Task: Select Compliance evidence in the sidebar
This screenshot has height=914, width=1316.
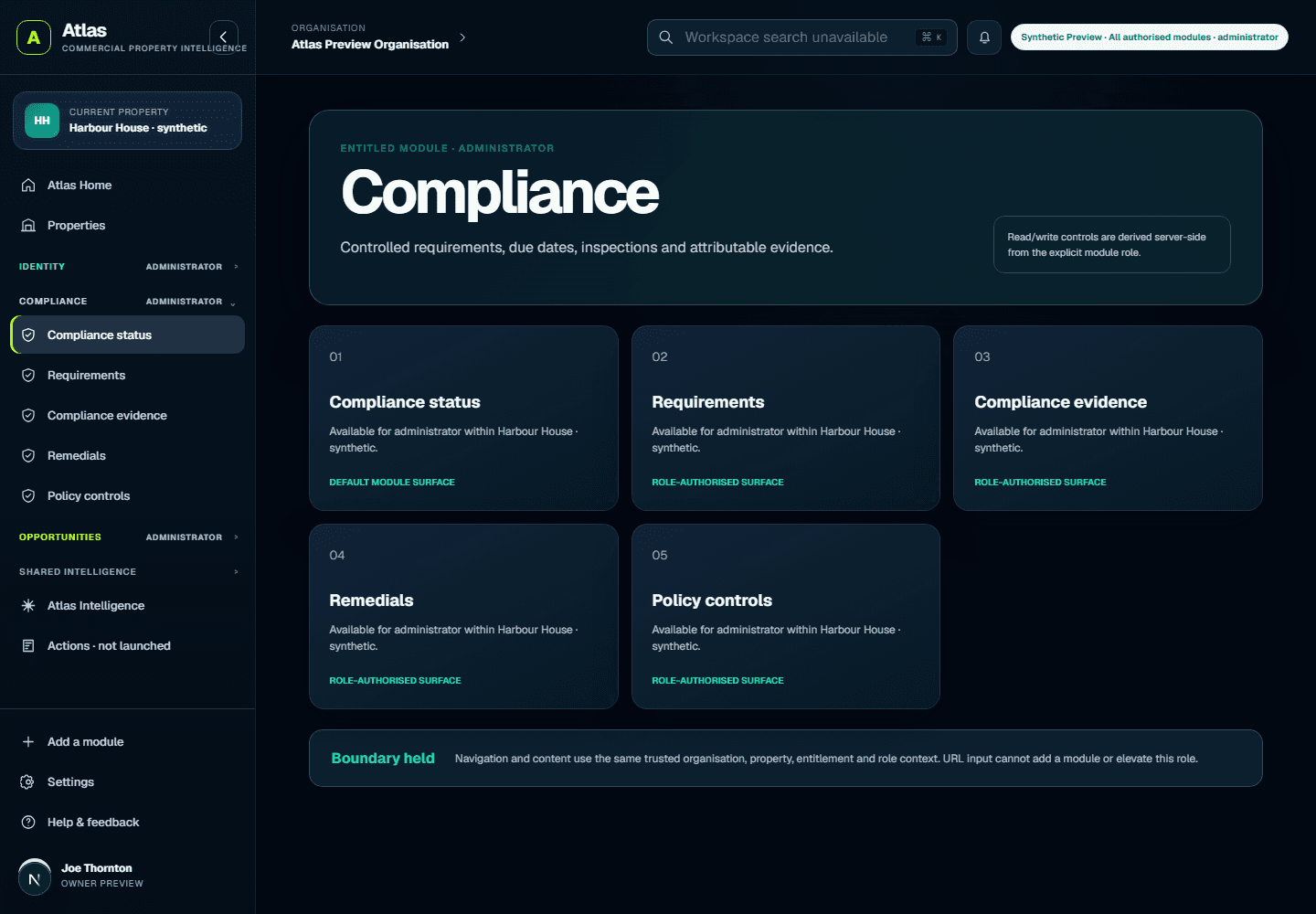Action: [x=127, y=416]
